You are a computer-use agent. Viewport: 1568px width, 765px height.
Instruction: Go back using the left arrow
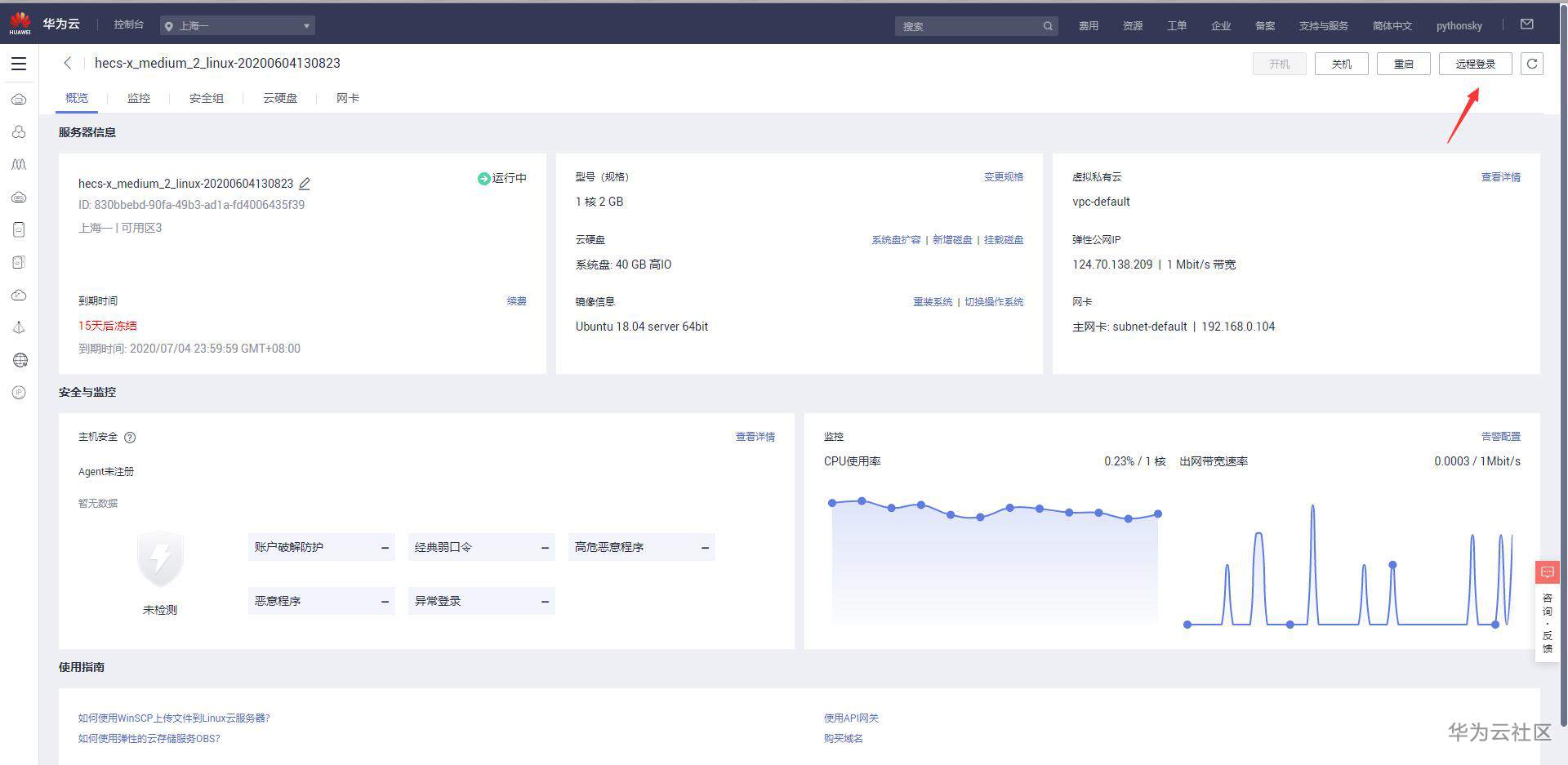coord(68,63)
